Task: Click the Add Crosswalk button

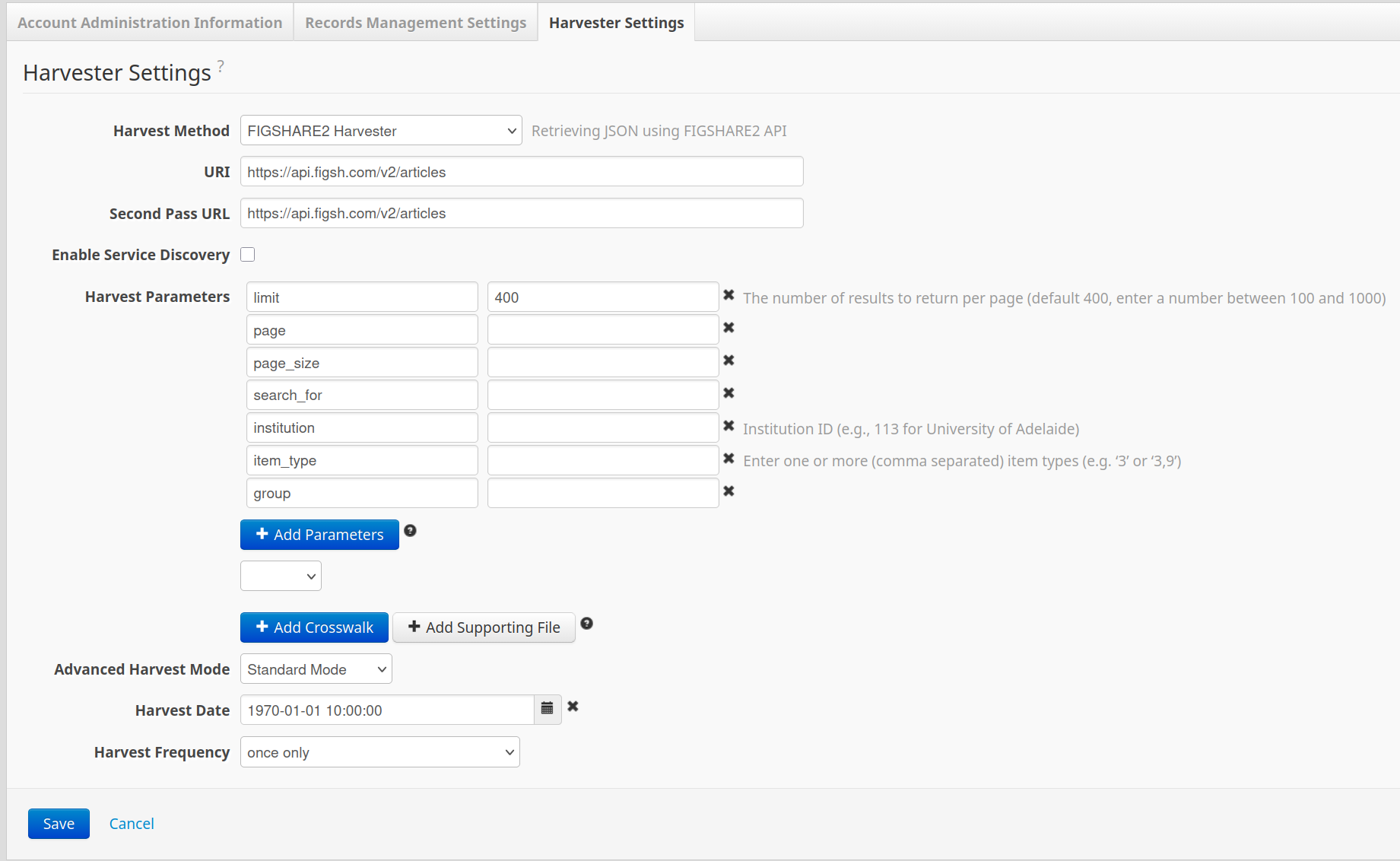Action: pyautogui.click(x=314, y=627)
